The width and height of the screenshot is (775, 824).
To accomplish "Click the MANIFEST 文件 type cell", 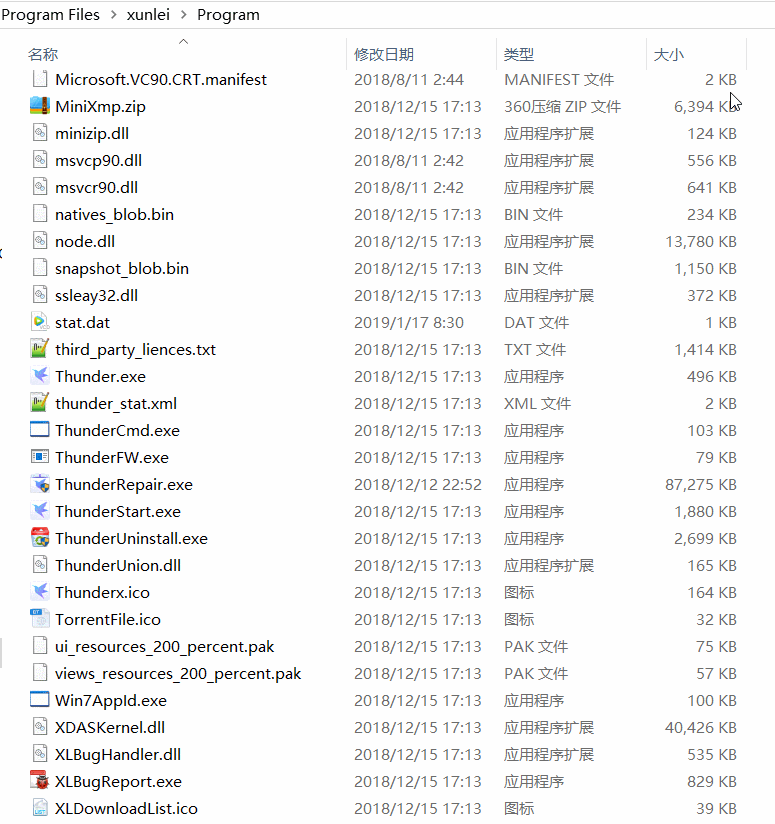I will [559, 79].
